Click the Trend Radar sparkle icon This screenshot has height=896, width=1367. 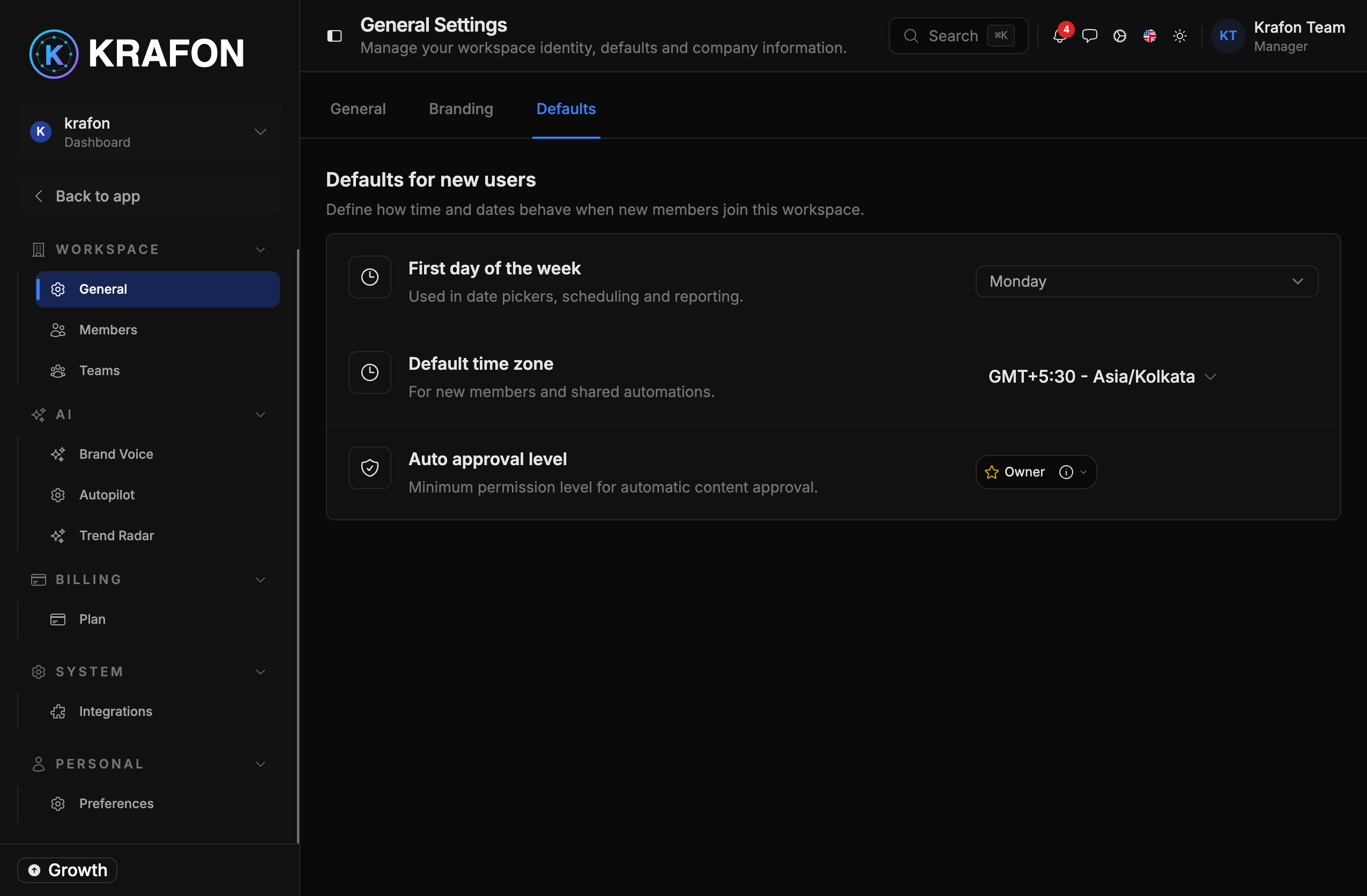coord(58,535)
